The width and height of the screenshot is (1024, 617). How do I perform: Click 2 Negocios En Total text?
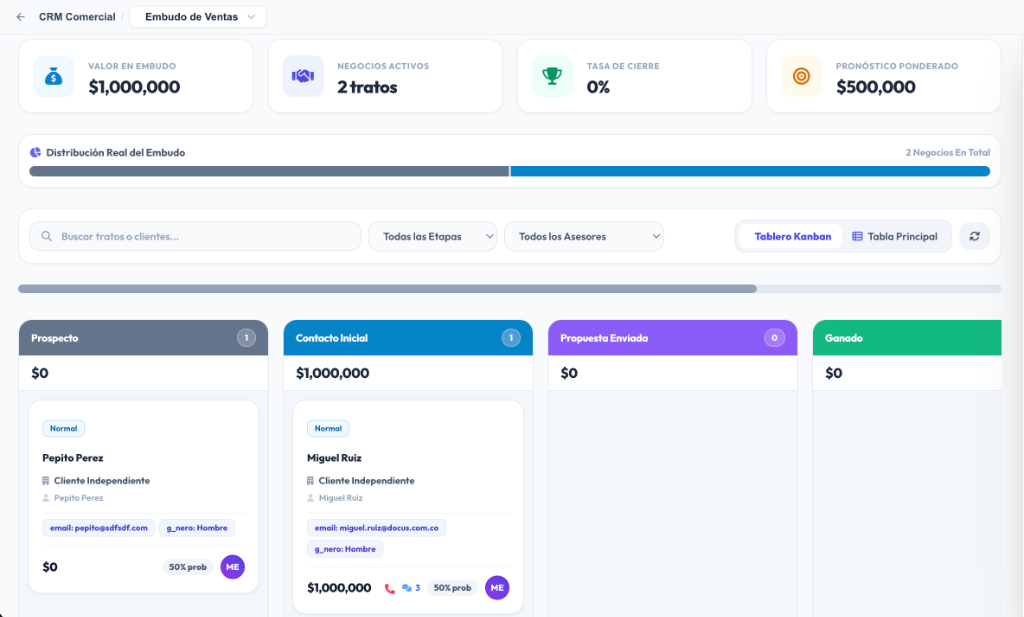(x=948, y=152)
